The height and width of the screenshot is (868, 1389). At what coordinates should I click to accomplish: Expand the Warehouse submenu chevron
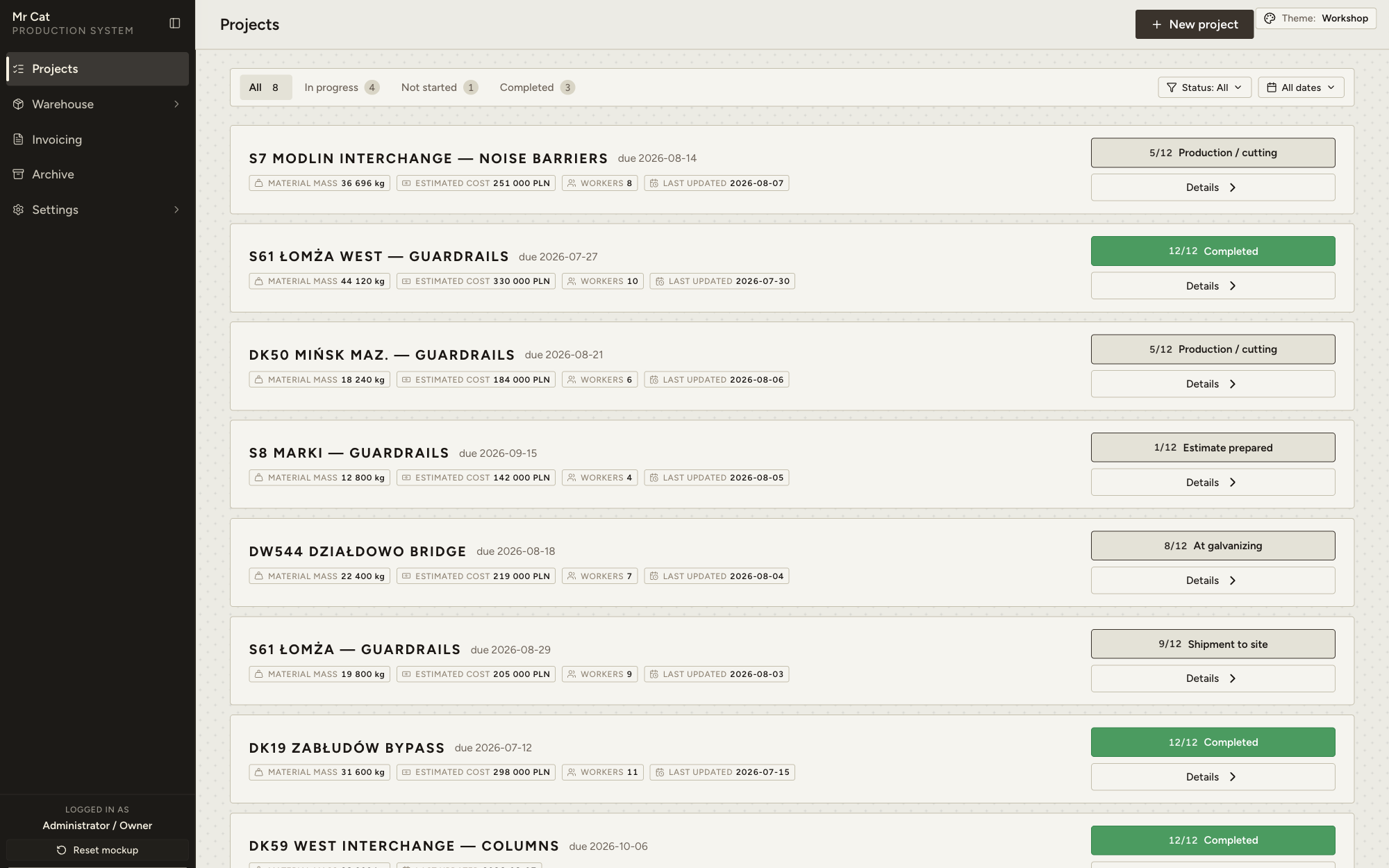pos(176,104)
